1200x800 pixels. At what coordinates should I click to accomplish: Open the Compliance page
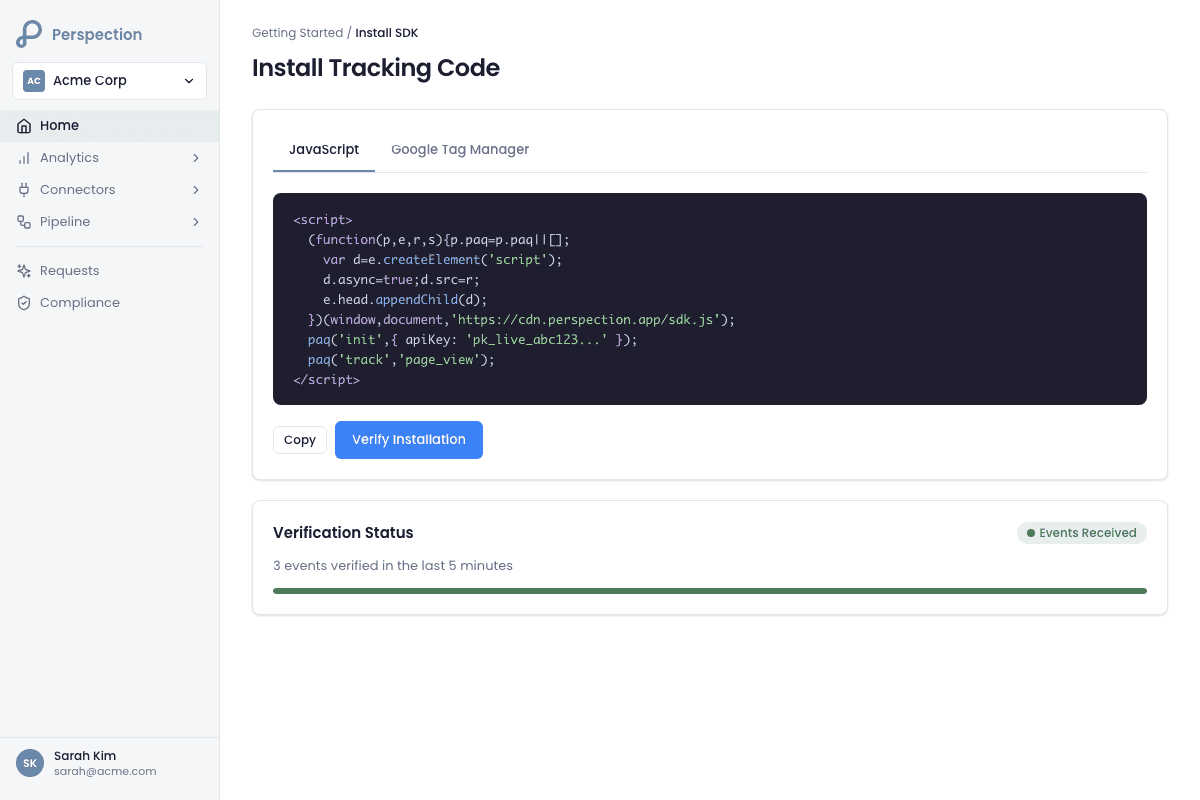[109, 303]
